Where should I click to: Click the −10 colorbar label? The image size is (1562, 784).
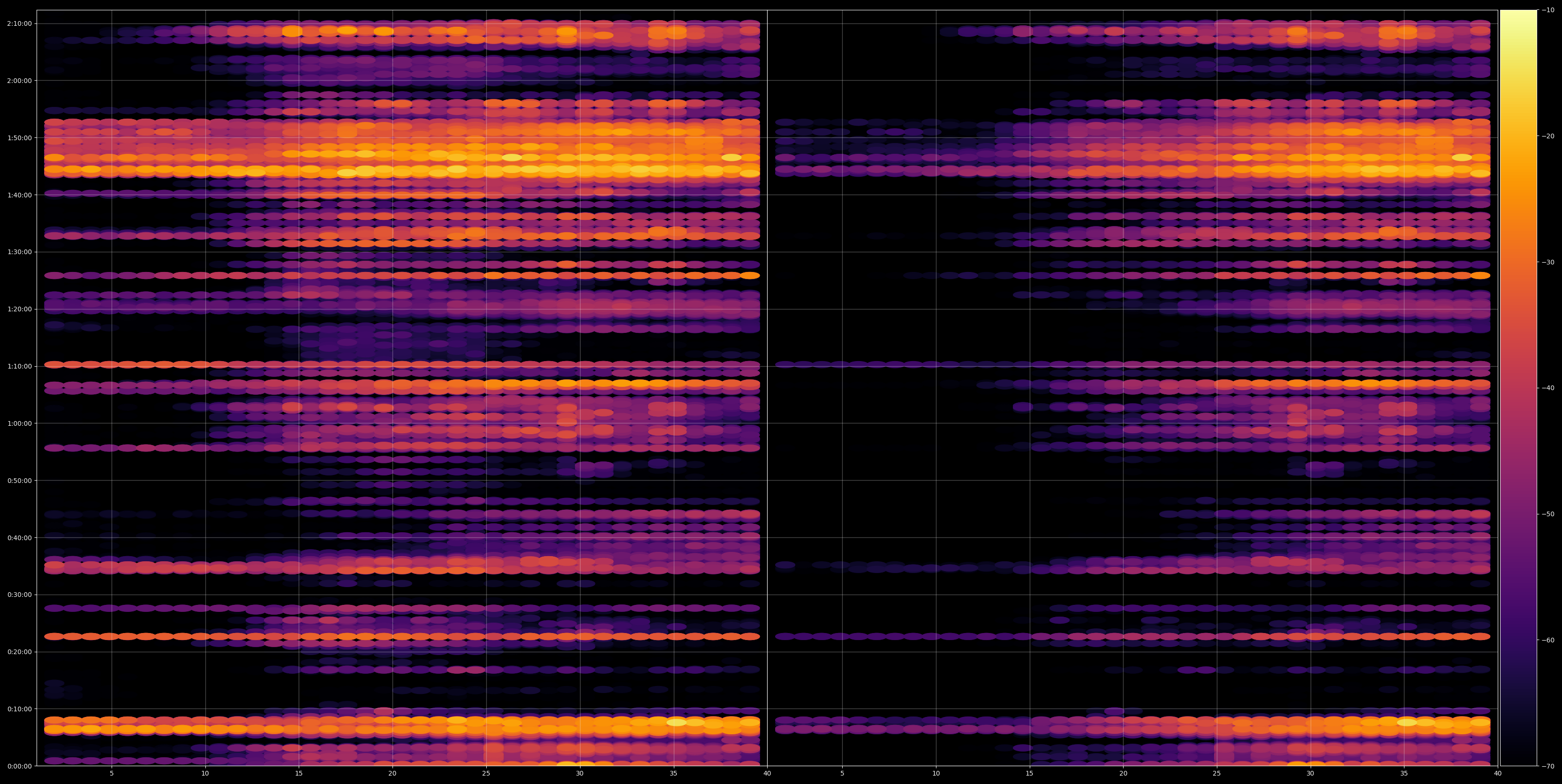tap(1548, 10)
